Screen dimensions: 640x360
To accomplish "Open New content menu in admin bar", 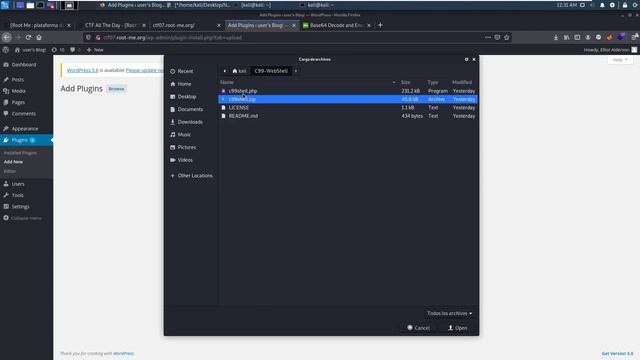I will click(95, 50).
